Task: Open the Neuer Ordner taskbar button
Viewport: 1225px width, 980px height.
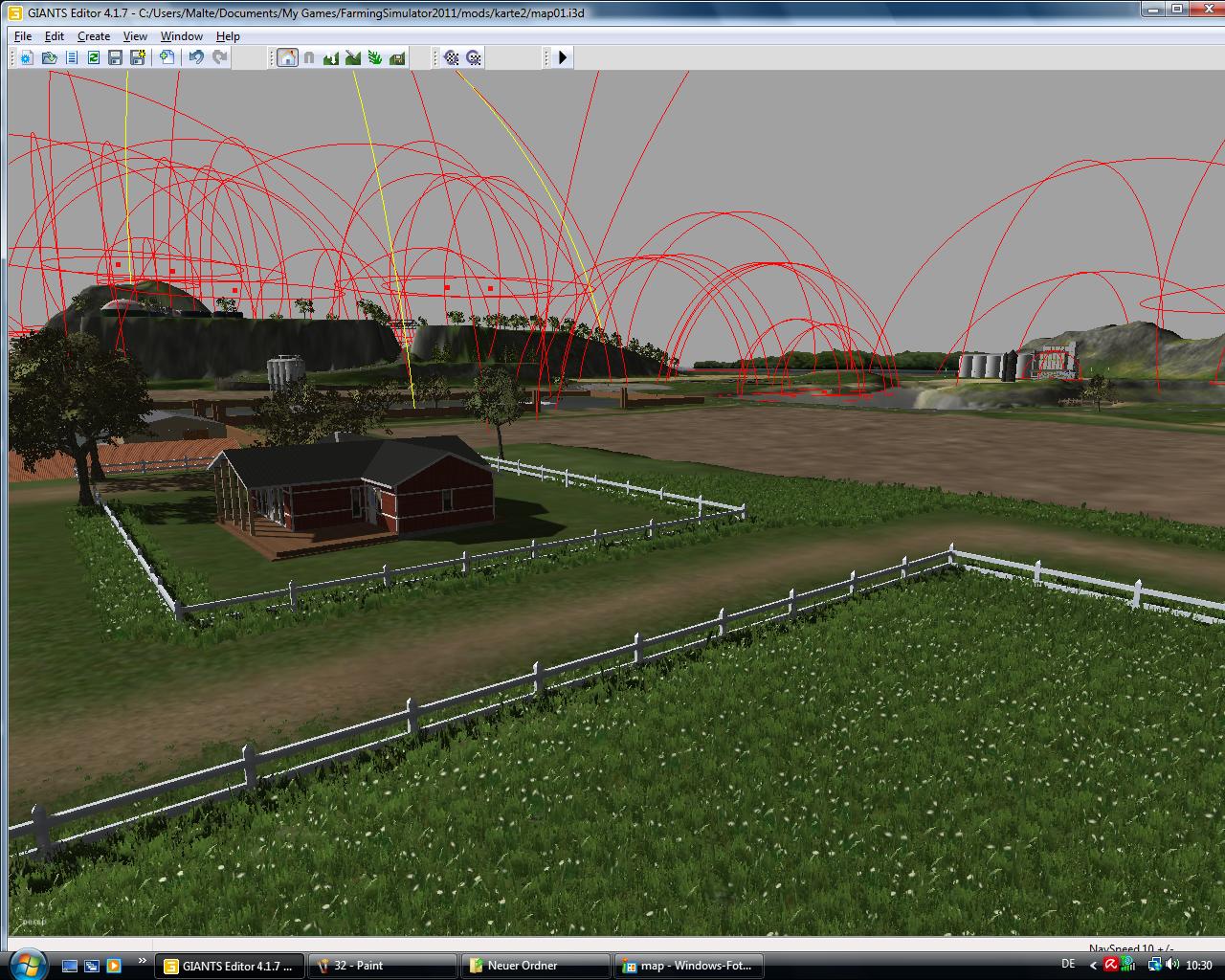Action: point(536,966)
